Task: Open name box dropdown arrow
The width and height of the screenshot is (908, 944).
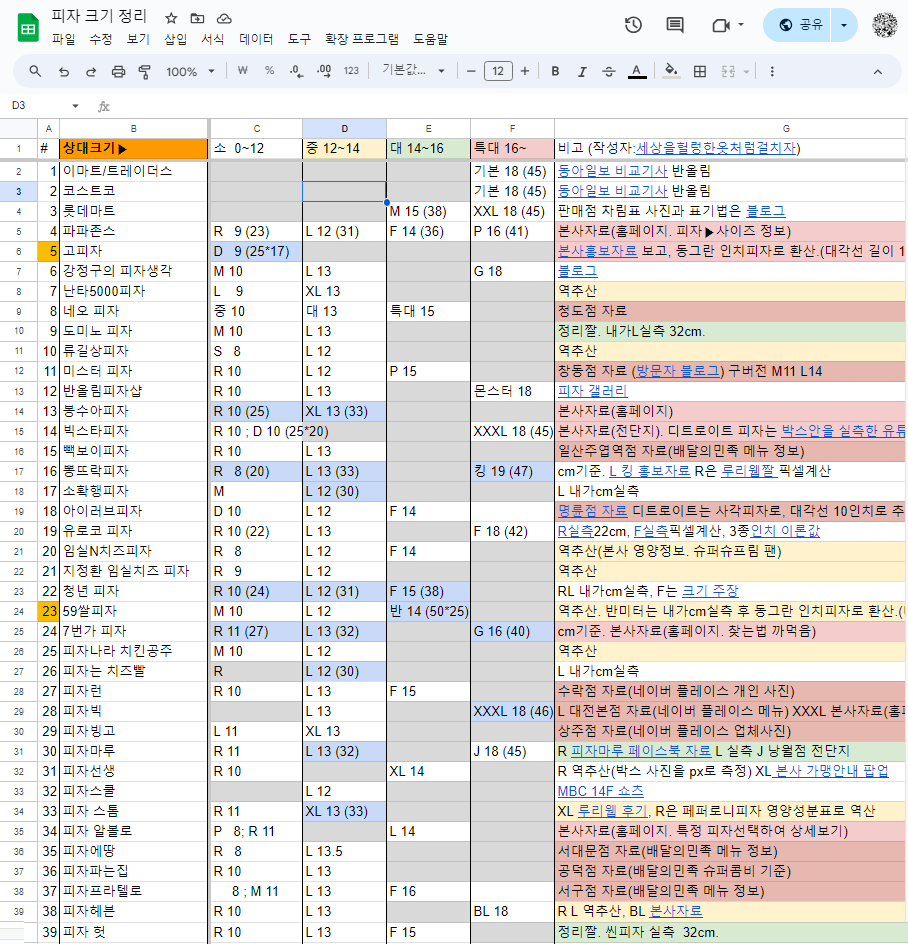Action: [x=75, y=106]
